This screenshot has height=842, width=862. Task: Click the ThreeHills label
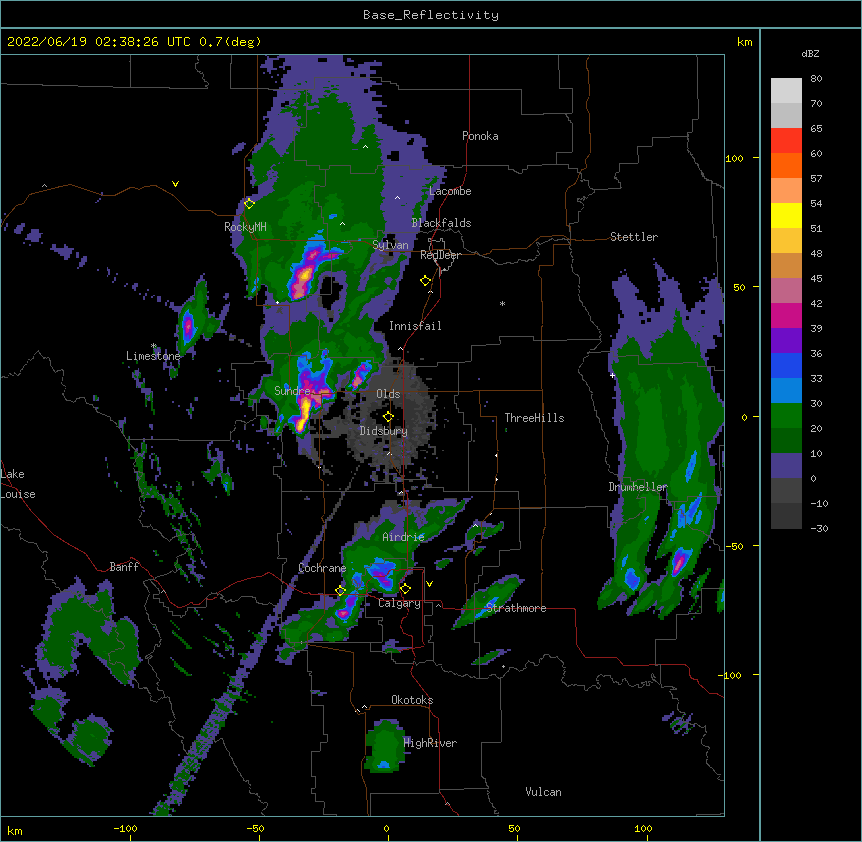(x=534, y=418)
